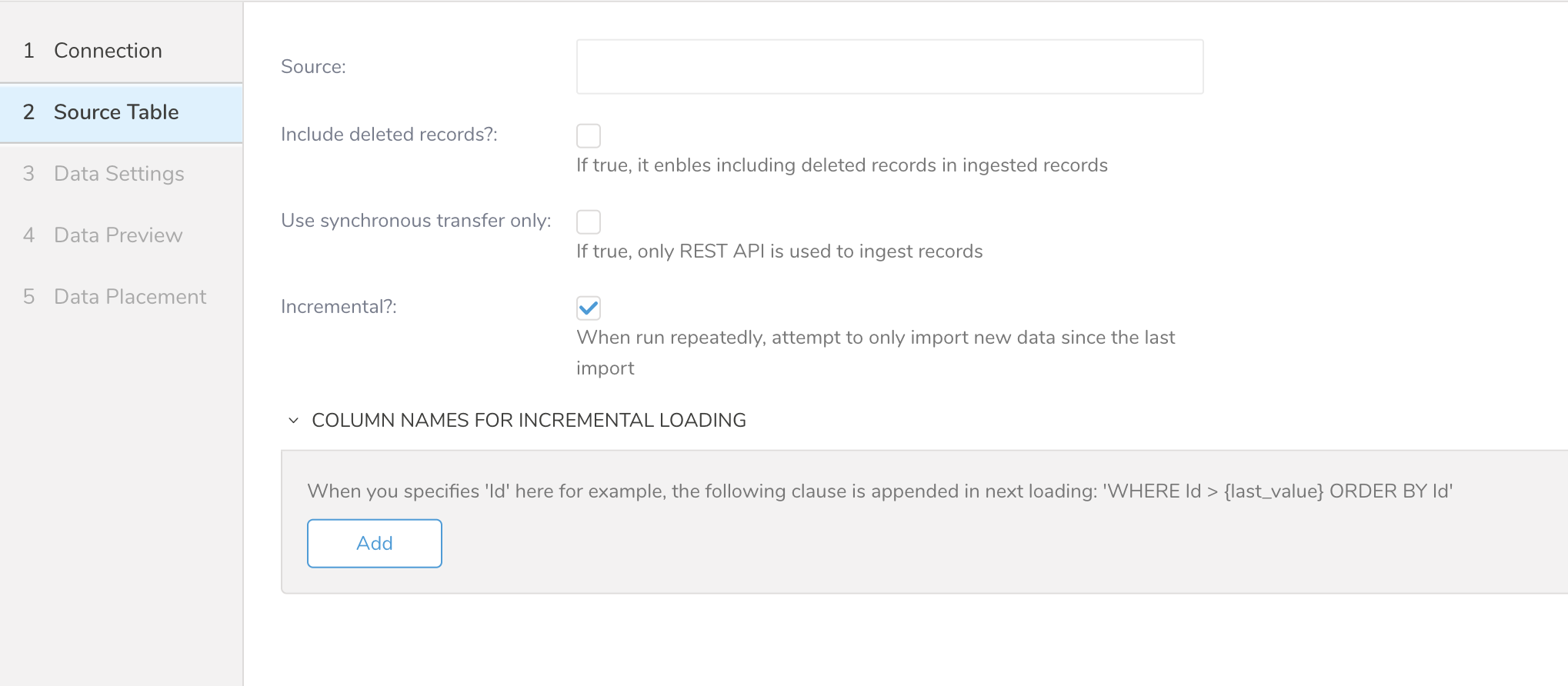The height and width of the screenshot is (686, 1568).
Task: Click the WHERE Id clause description text
Action: [x=879, y=491]
